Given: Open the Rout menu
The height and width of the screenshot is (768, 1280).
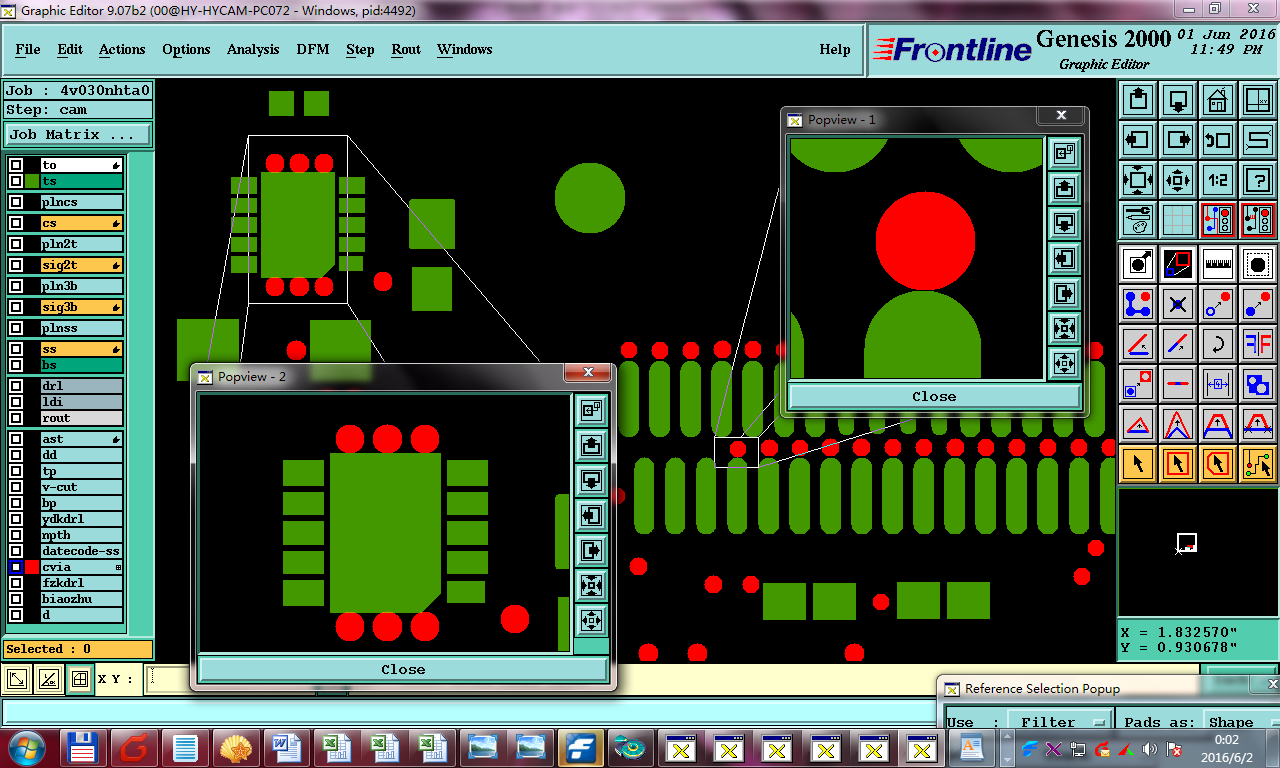Looking at the screenshot, I should (406, 49).
